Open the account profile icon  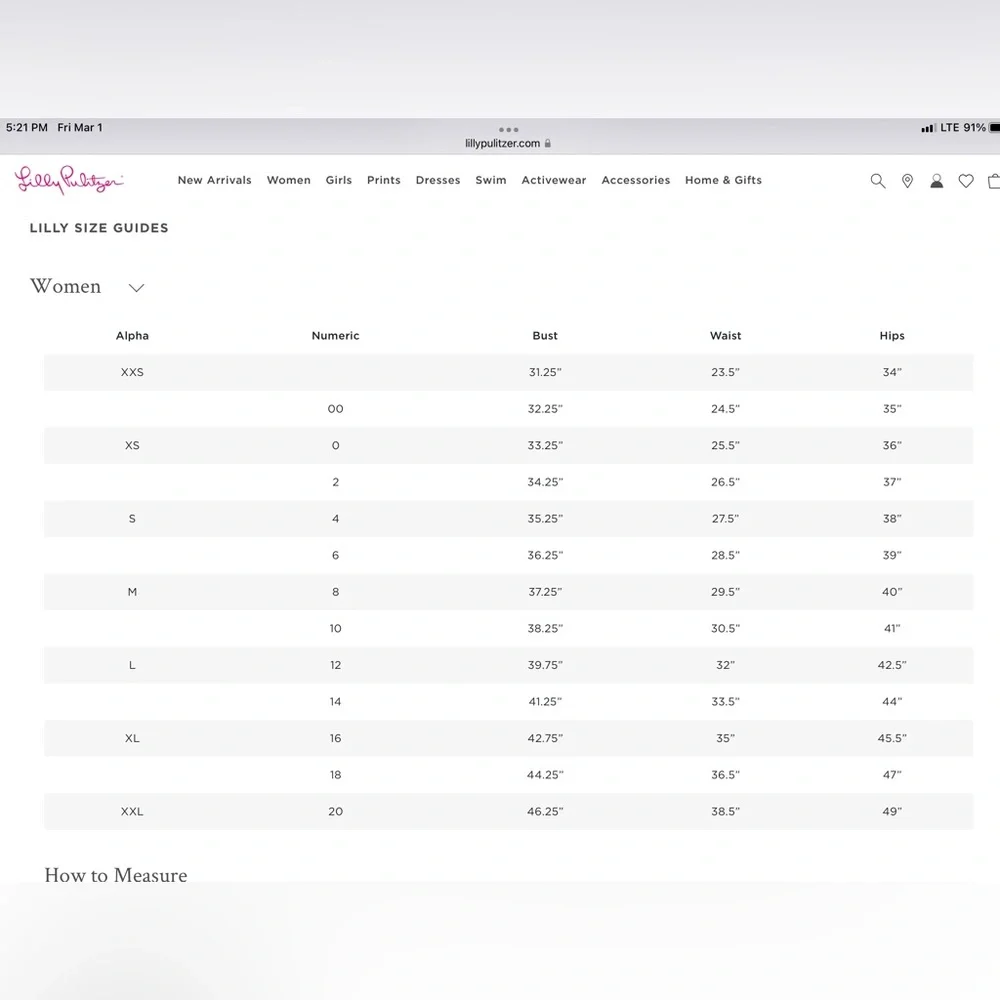click(936, 181)
